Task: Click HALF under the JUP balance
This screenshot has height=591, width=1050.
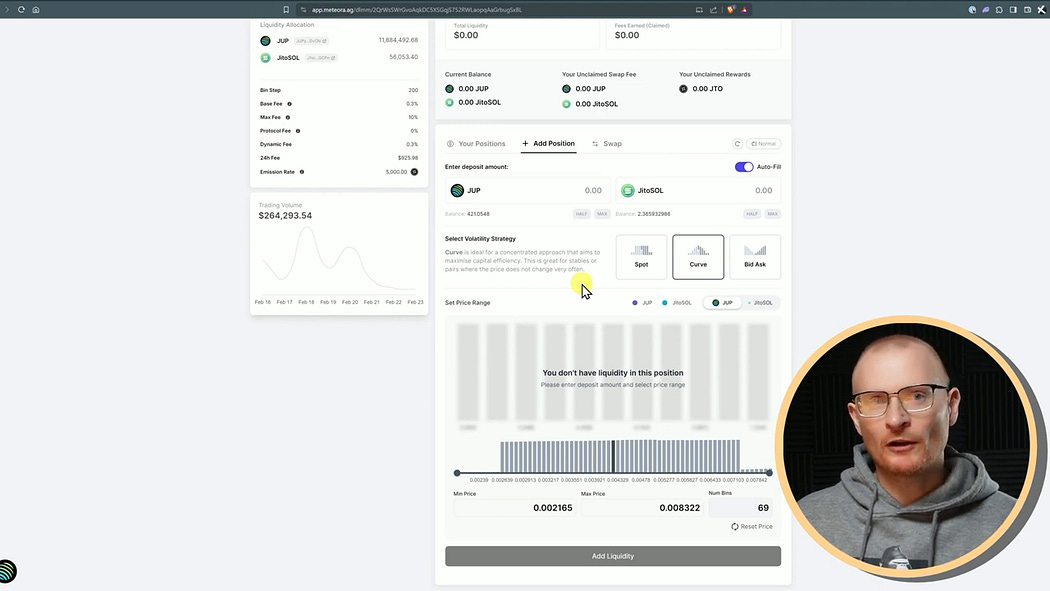Action: [581, 214]
